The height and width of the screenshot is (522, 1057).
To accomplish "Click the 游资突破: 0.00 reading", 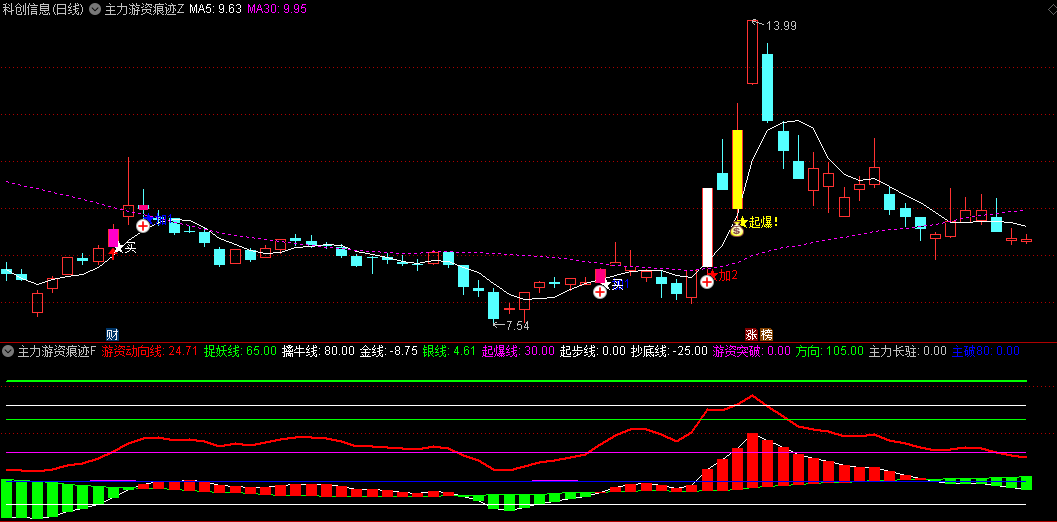I will tap(752, 351).
